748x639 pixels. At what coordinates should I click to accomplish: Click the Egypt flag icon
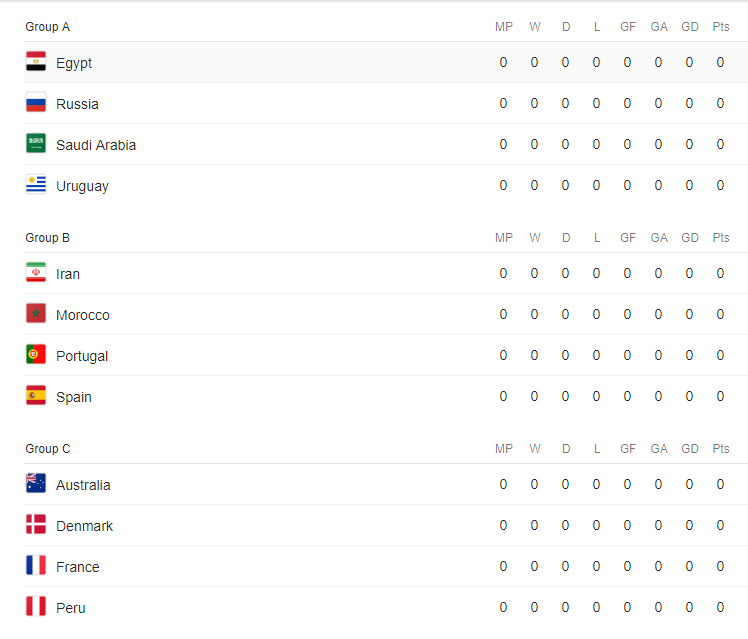[36, 62]
